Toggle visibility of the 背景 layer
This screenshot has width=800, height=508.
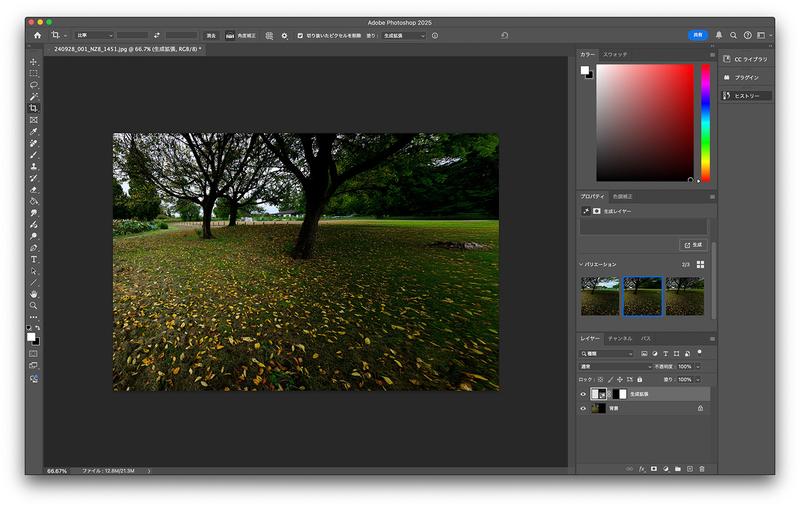[x=584, y=408]
